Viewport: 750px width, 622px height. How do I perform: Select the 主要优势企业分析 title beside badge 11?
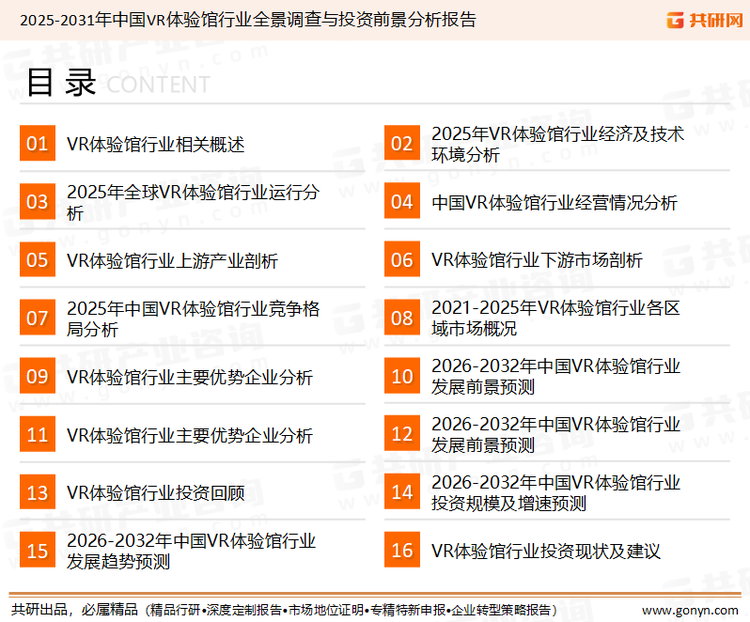[190, 435]
